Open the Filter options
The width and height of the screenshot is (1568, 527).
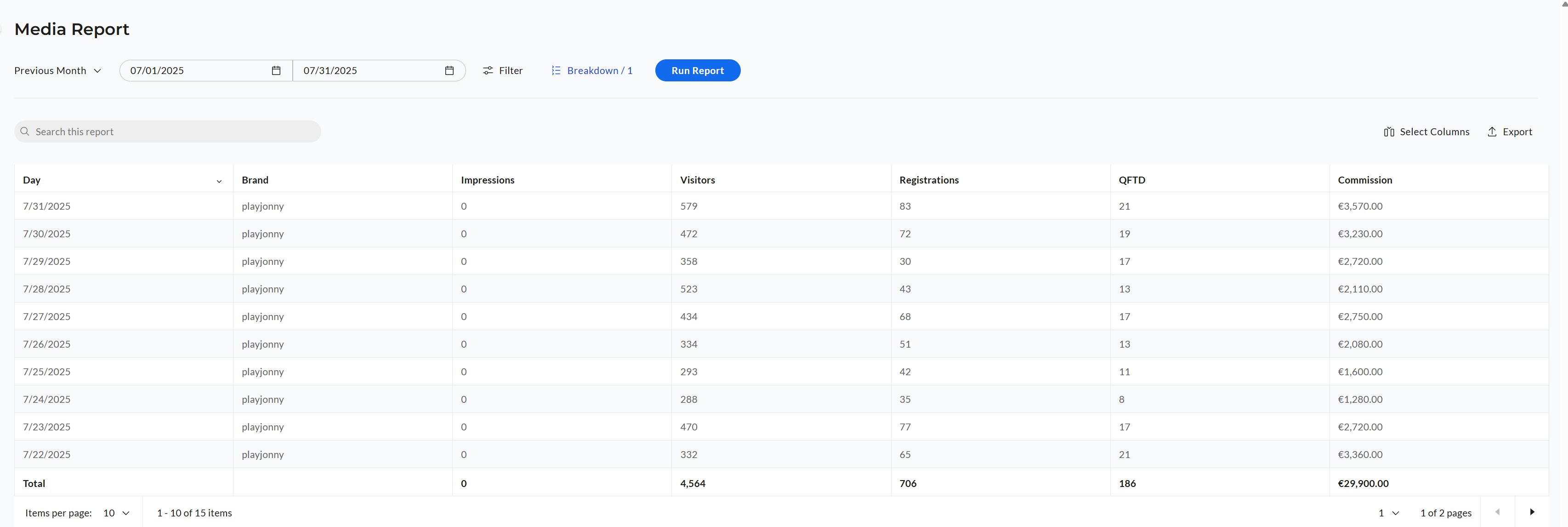[x=503, y=71]
